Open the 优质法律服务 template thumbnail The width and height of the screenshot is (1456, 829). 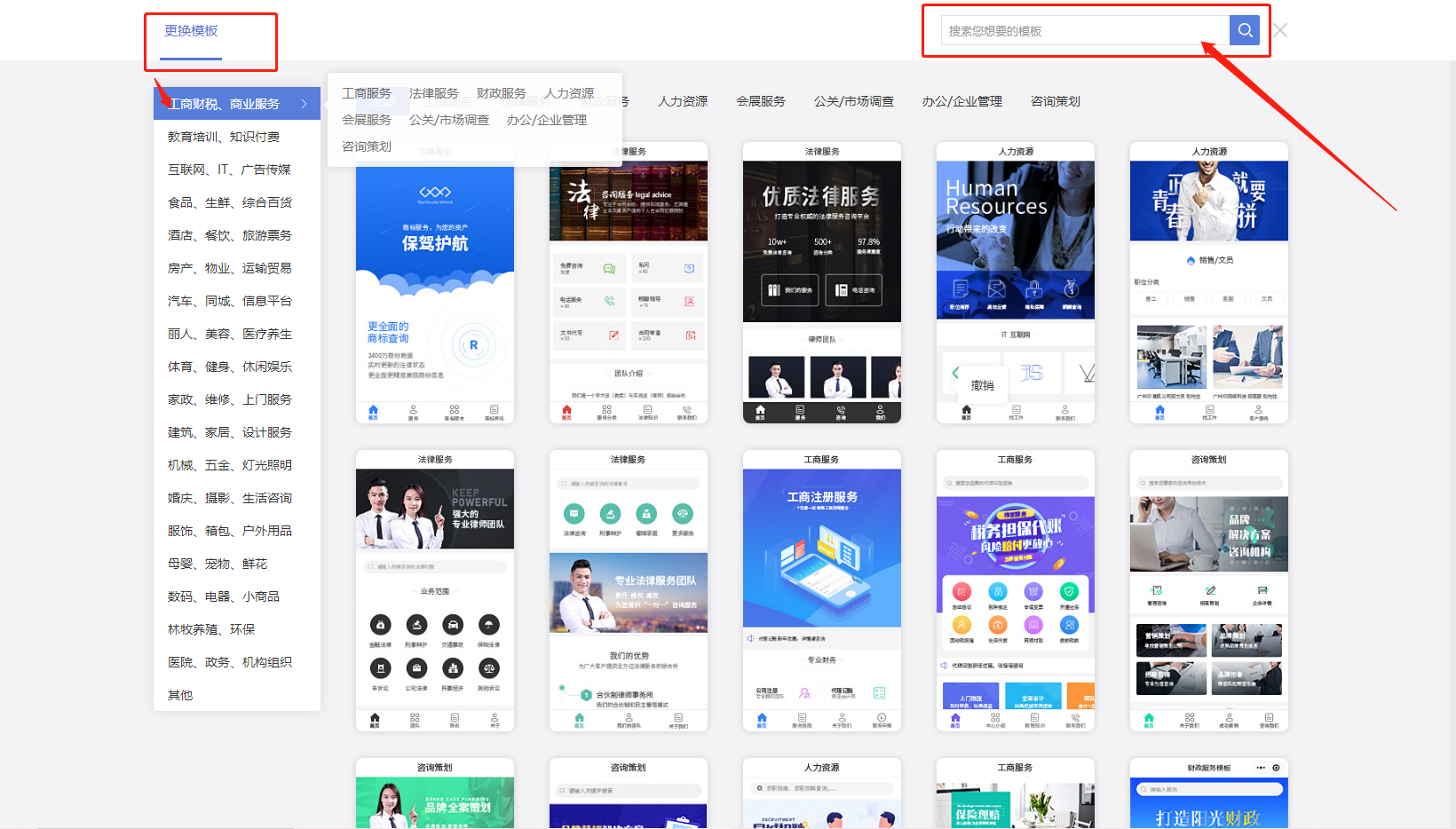(822, 282)
